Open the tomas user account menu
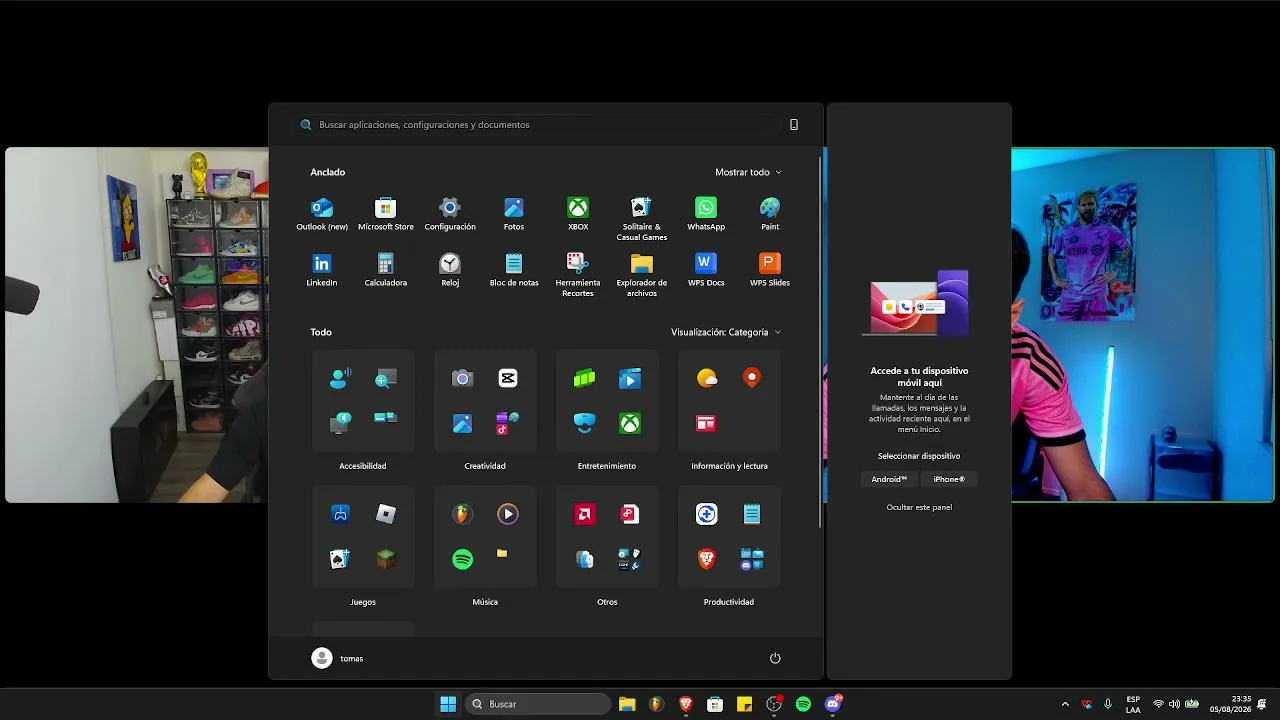The width and height of the screenshot is (1280, 720). pos(338,658)
